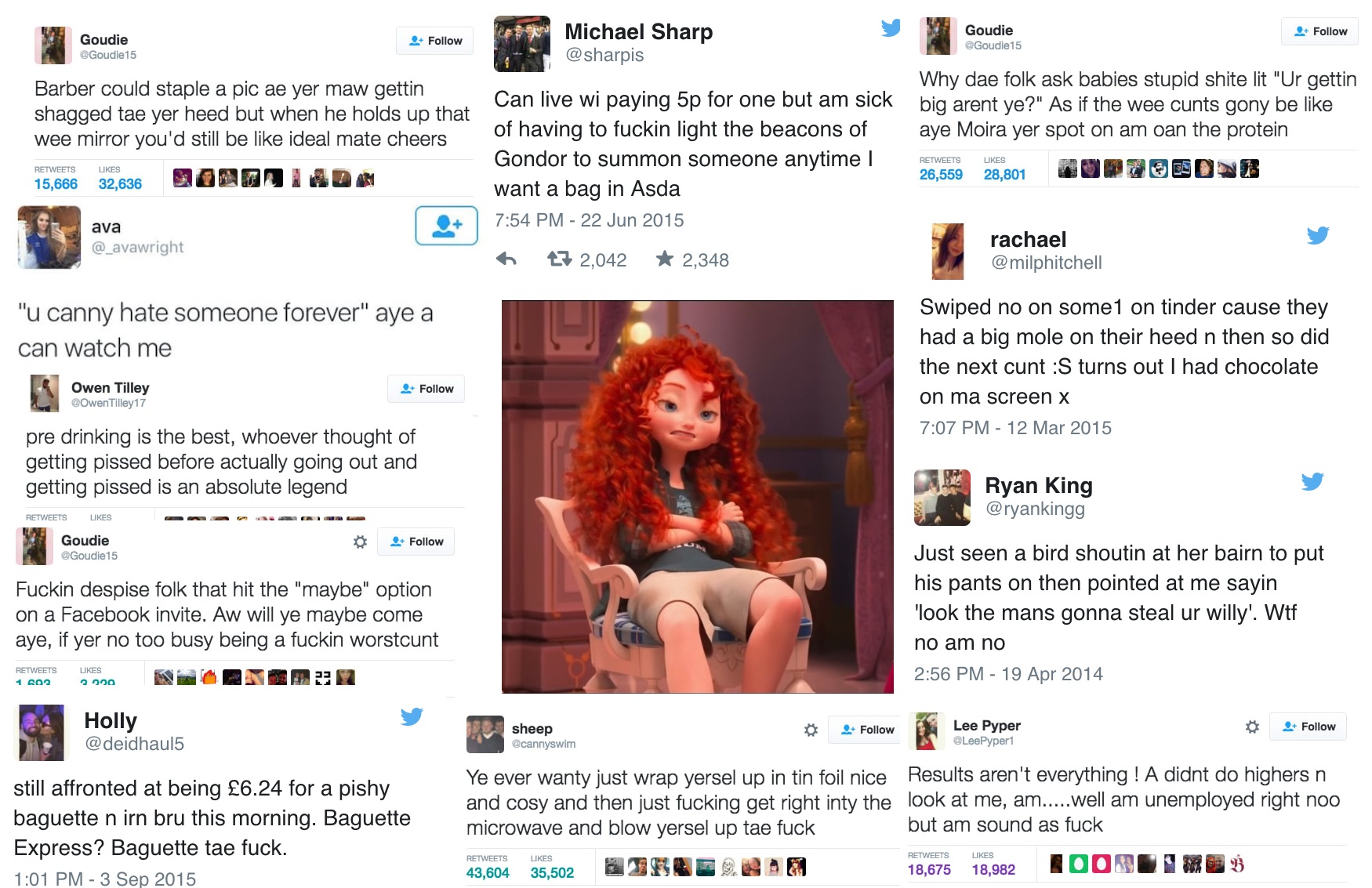Open the gear menu on sheep's tweet
The width and height of the screenshot is (1372, 888).
coord(811,730)
